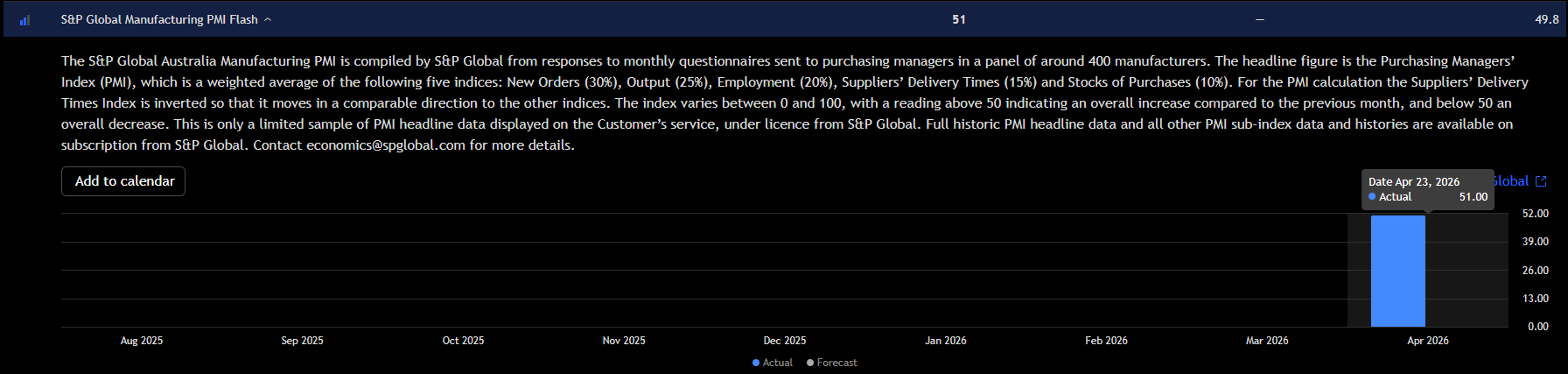Click the Add to calendar button
The image size is (1568, 374).
pos(123,181)
